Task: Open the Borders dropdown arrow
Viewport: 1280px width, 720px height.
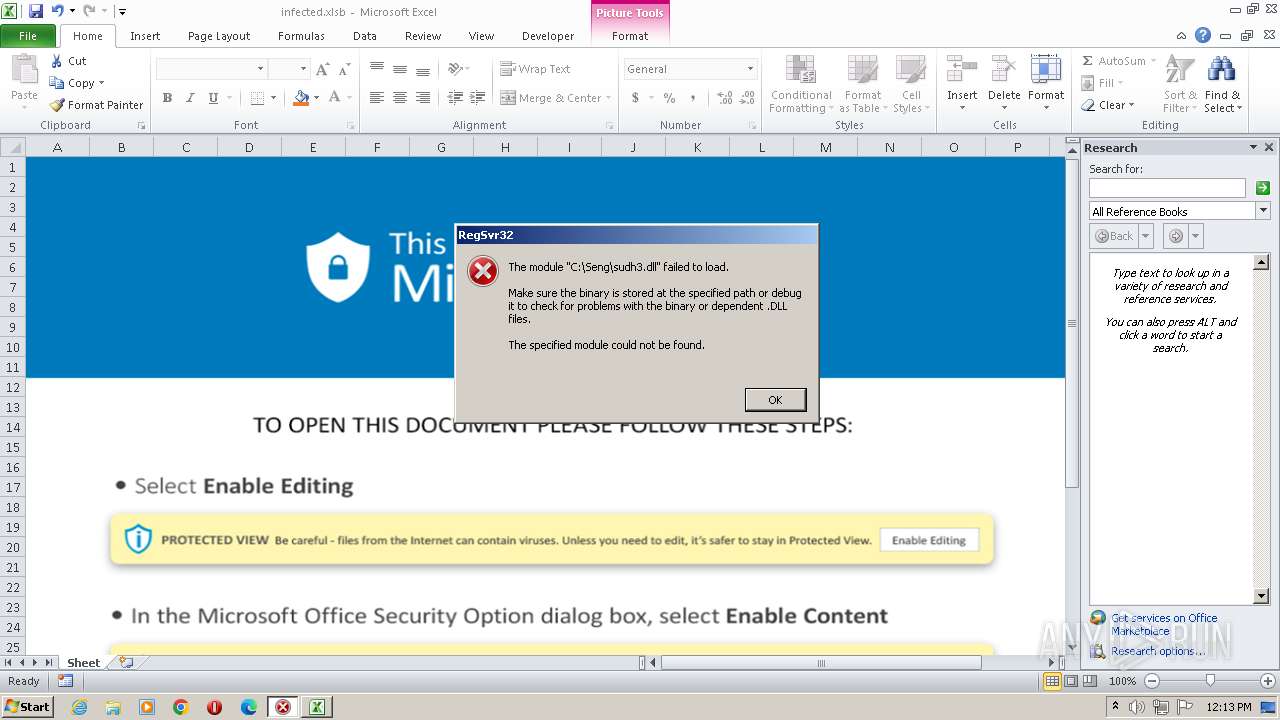Action: 273,98
